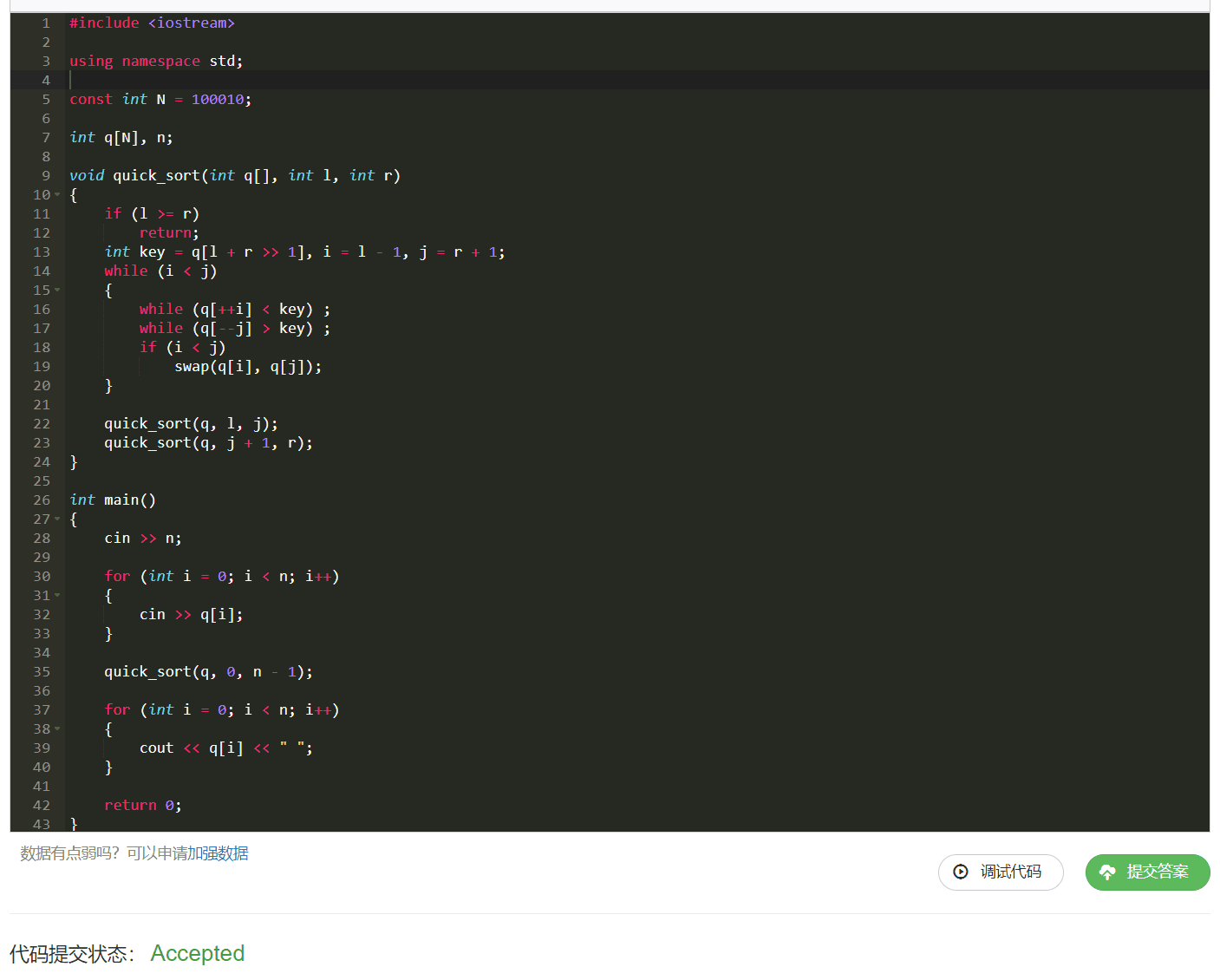
Task: Open the 加强数据 link
Action: coord(218,853)
